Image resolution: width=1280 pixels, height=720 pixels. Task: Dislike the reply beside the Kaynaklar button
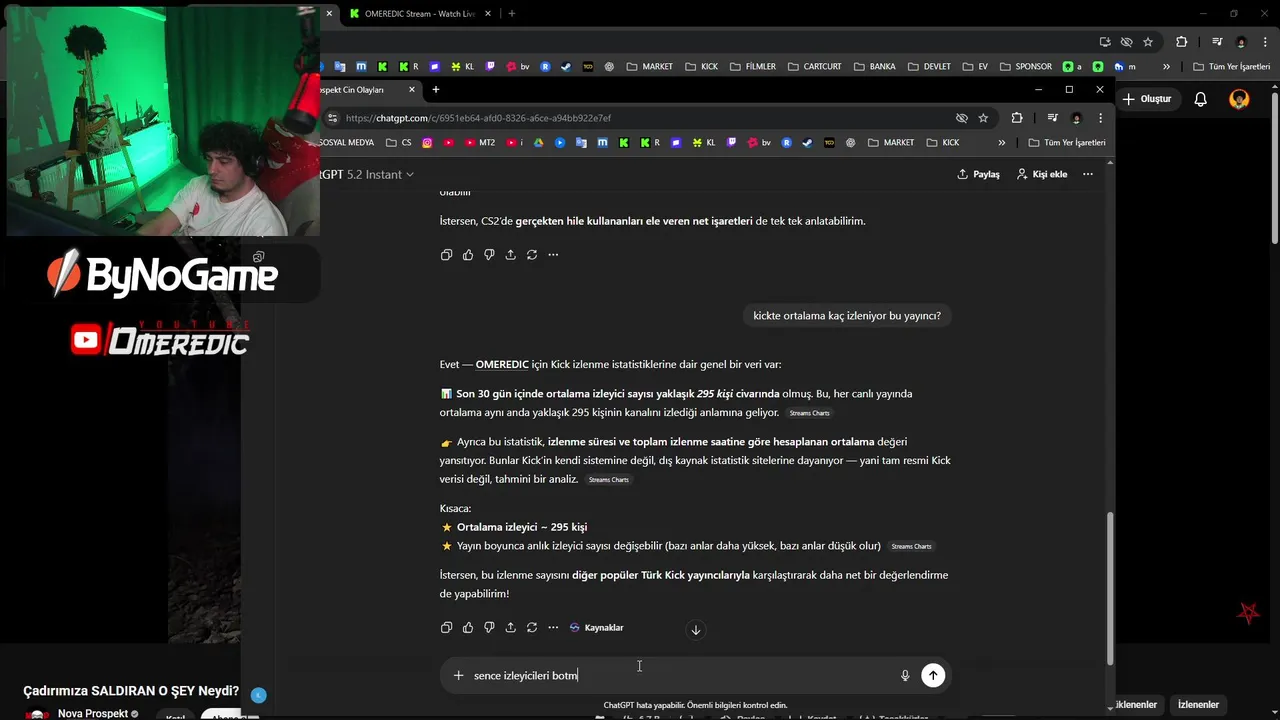(489, 628)
